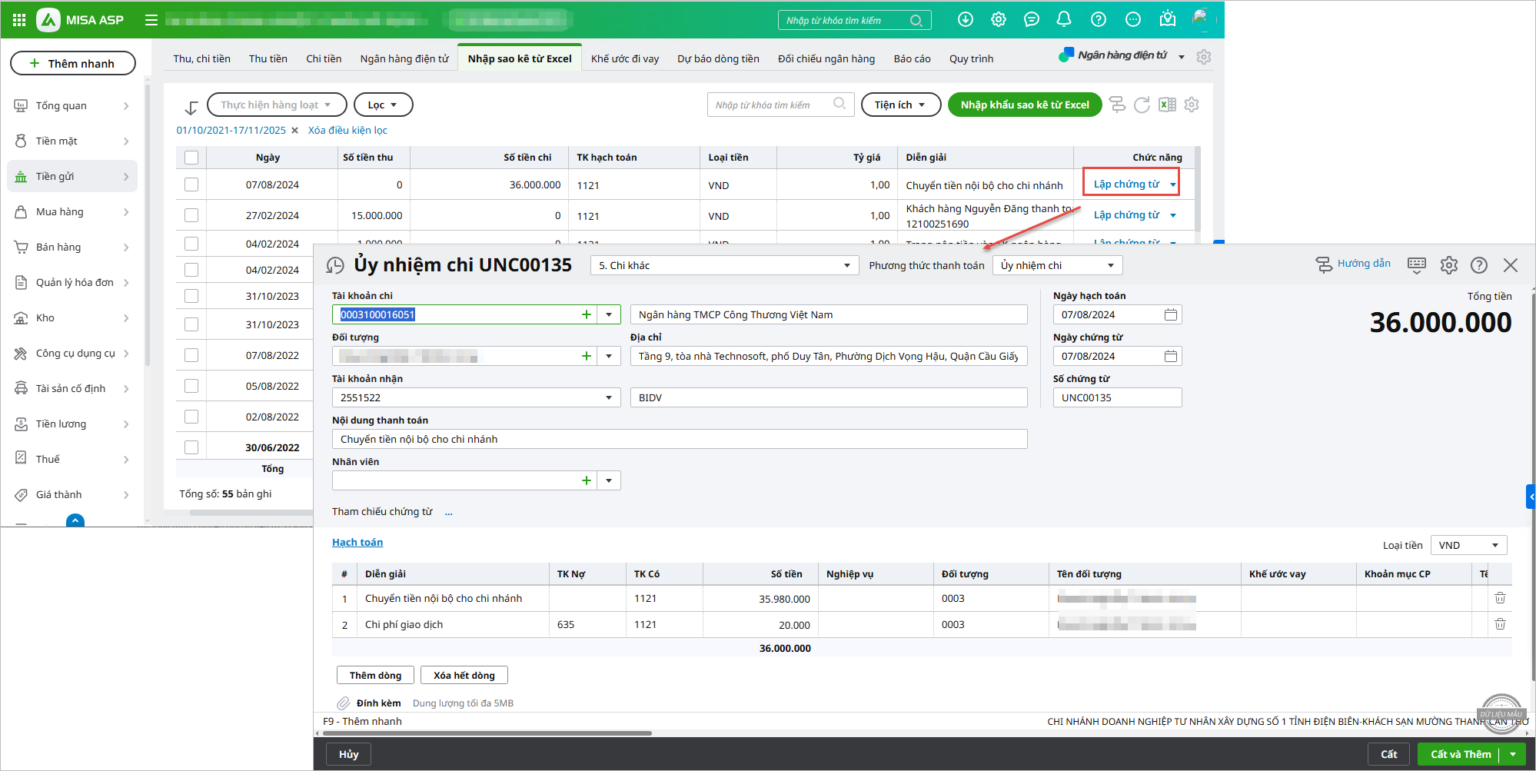Open the Phương thức thanh toán dropdown
Image resolution: width=1536 pixels, height=771 pixels.
(x=1109, y=264)
